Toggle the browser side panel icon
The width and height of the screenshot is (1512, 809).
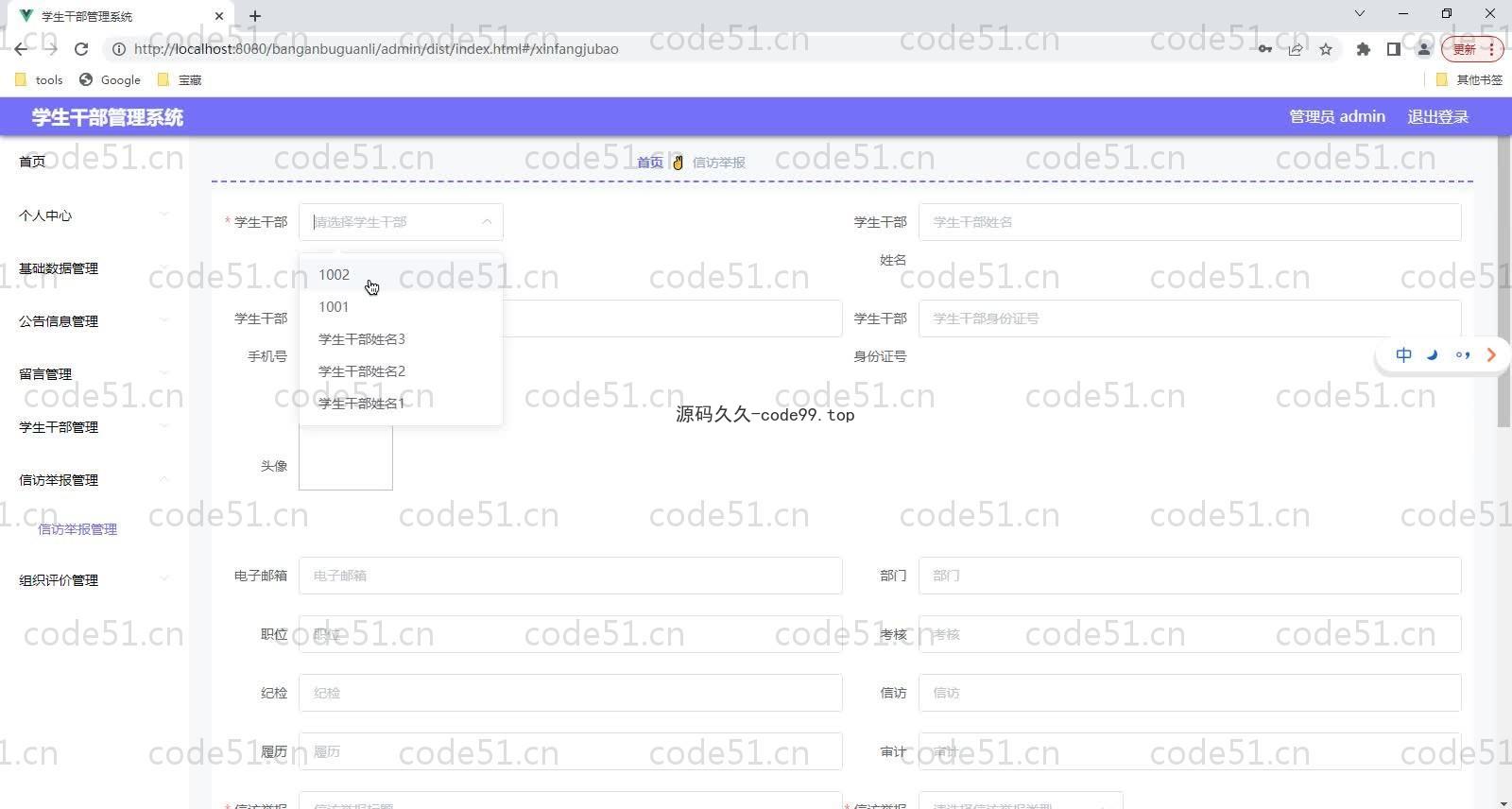point(1393,49)
